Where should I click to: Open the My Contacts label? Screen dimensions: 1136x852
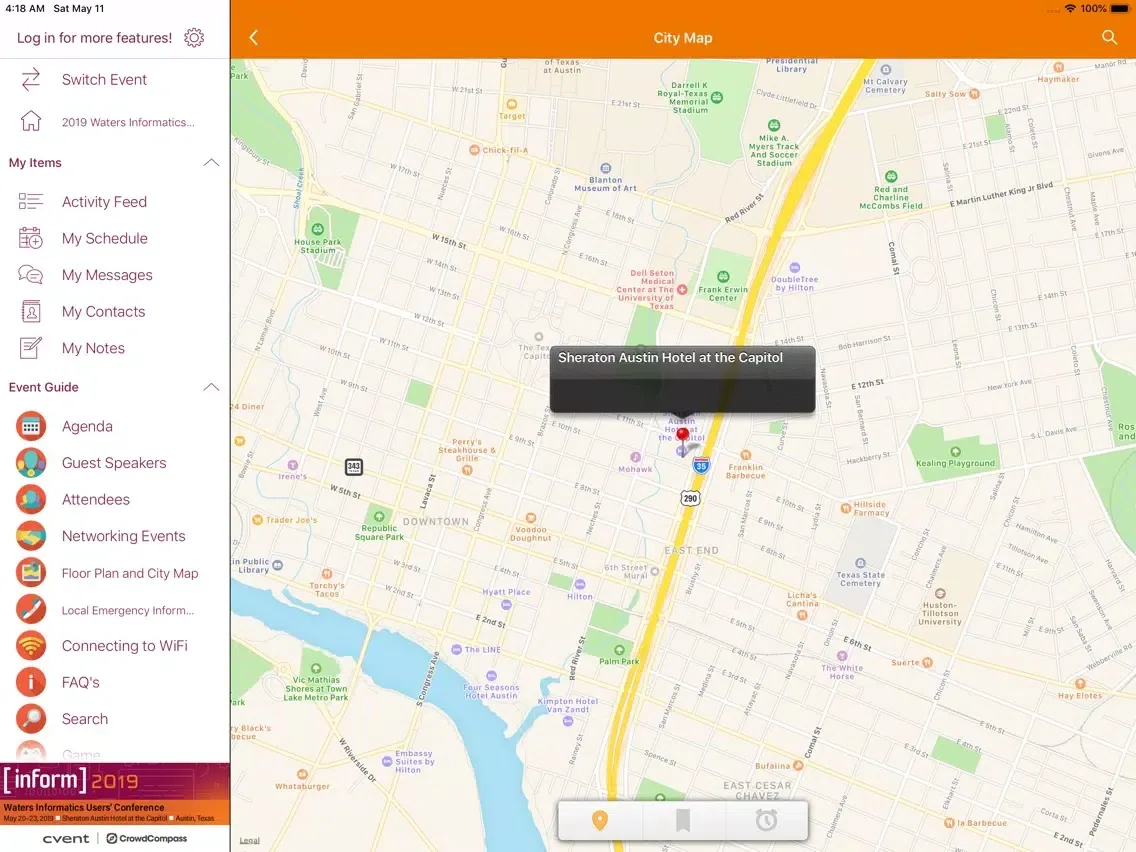(104, 312)
